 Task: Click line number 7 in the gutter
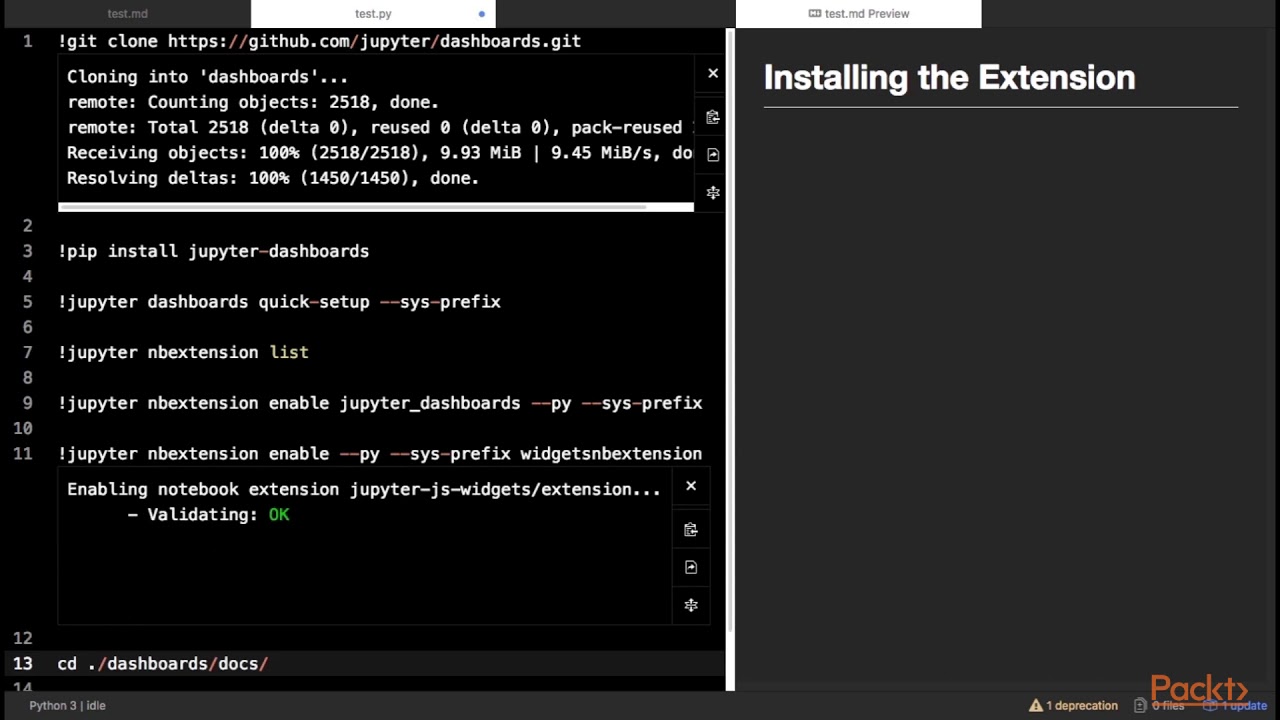click(28, 352)
